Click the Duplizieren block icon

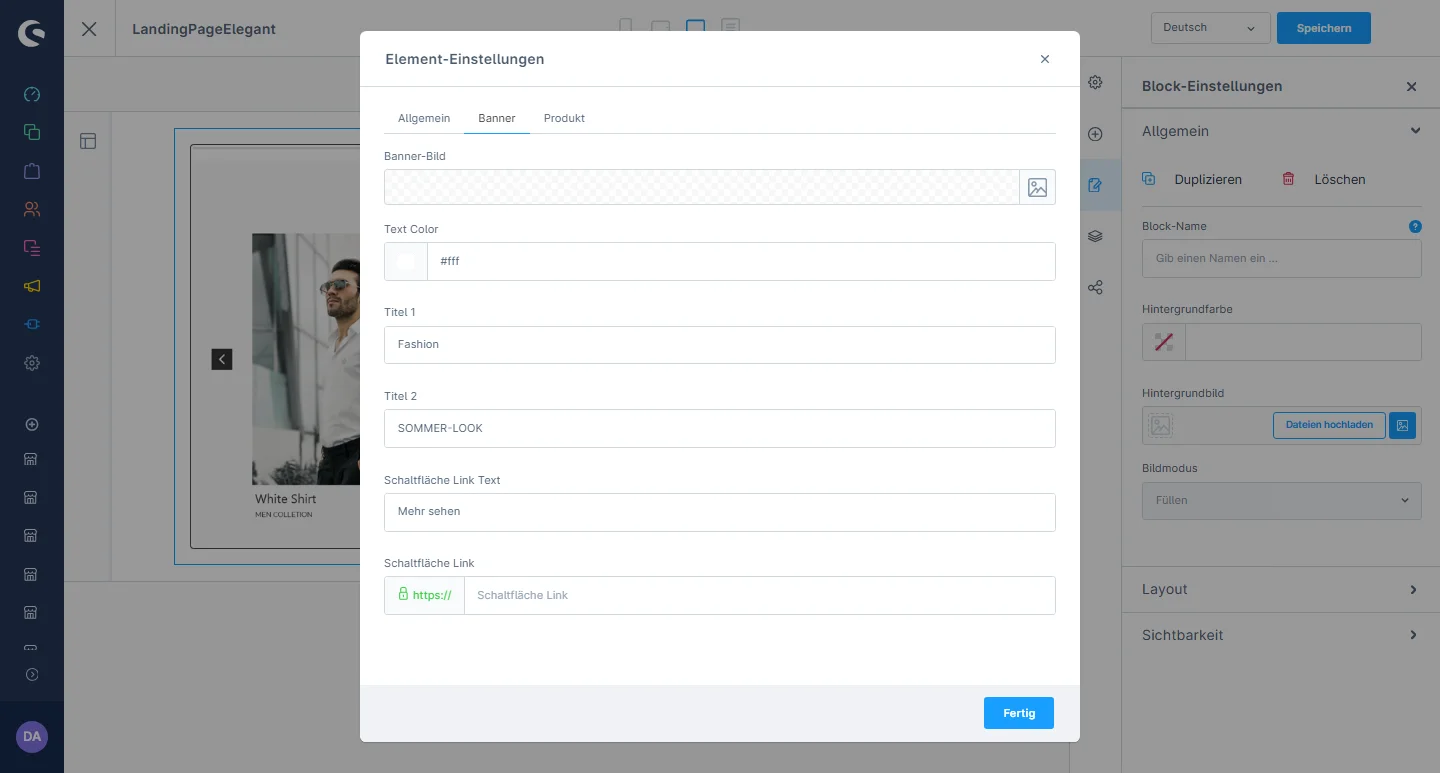click(1149, 179)
